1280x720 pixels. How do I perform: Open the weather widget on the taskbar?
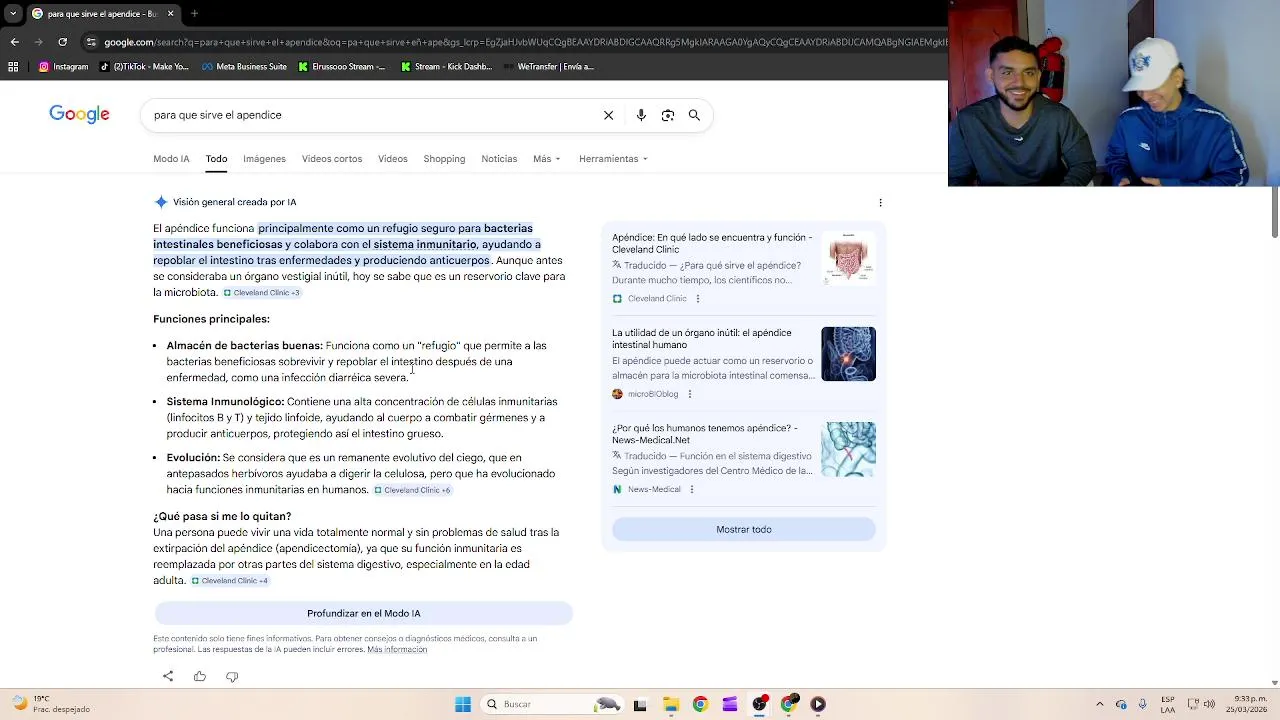click(50, 704)
